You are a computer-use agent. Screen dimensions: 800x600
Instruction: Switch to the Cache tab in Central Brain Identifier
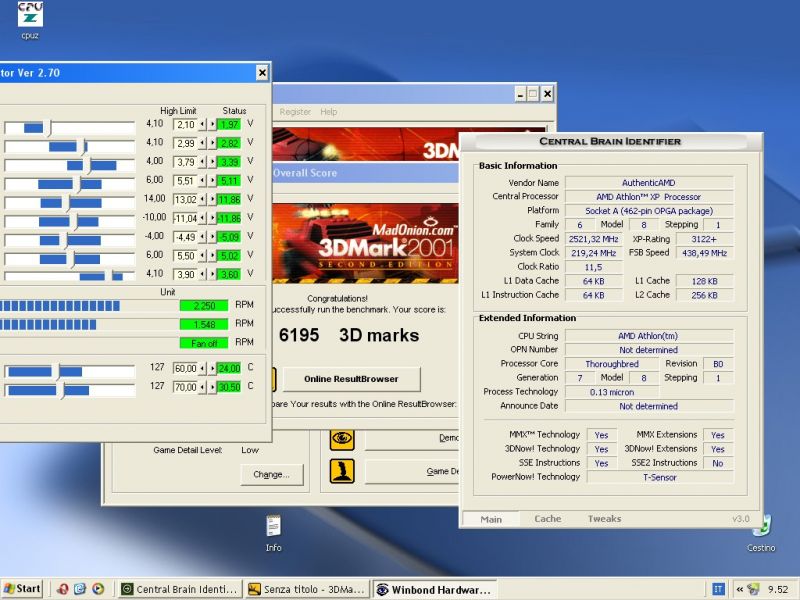tap(547, 519)
